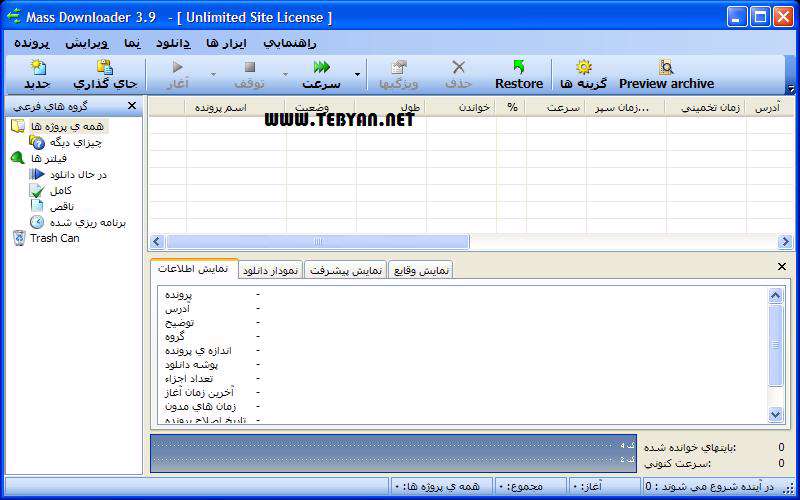Viewport: 800px width, 500px height.
Task: Click the بايتهاي خوانده شده label
Action: pyautogui.click(x=690, y=448)
